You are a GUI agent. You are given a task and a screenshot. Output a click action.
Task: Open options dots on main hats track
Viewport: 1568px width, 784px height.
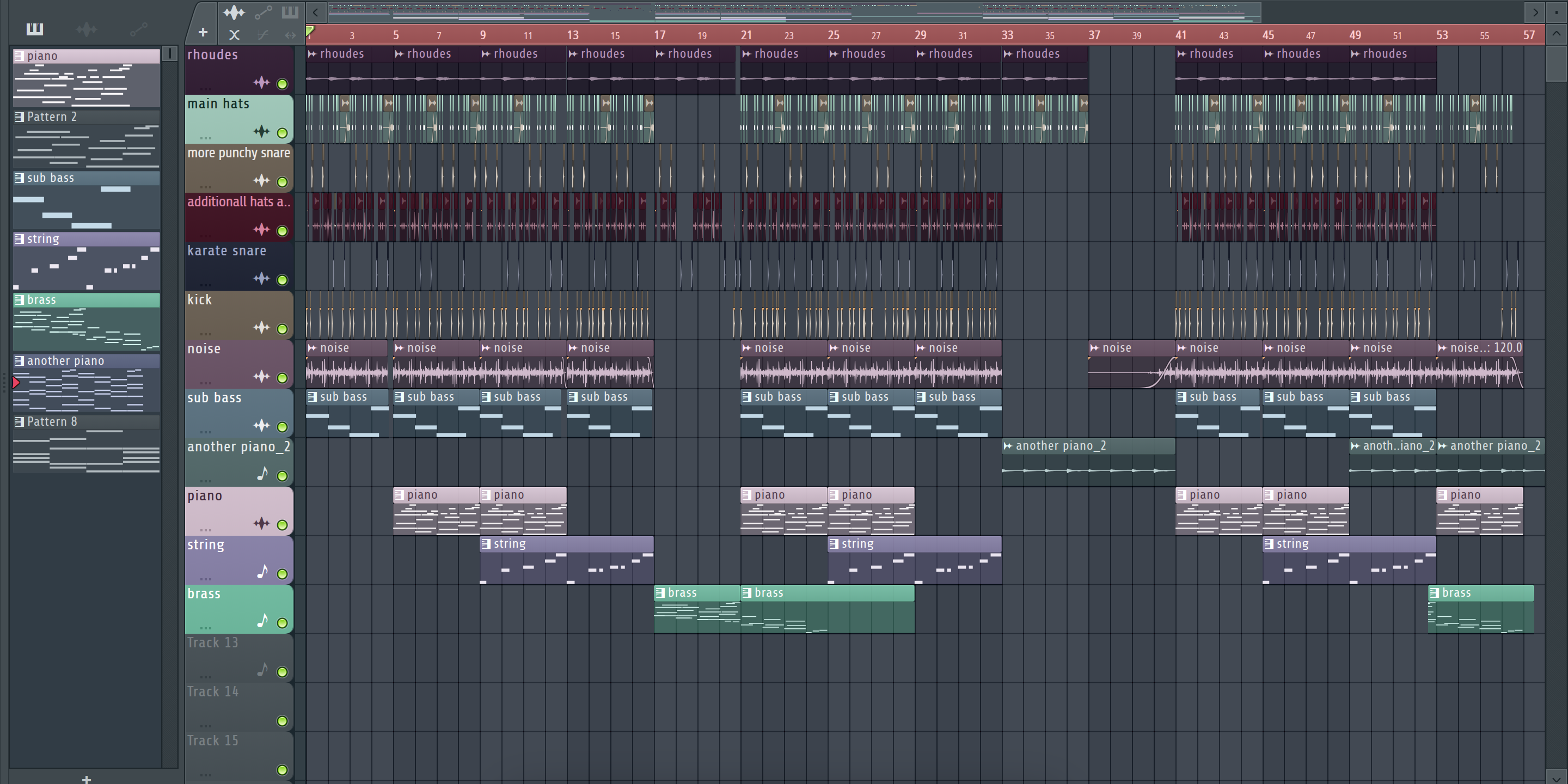(x=206, y=138)
